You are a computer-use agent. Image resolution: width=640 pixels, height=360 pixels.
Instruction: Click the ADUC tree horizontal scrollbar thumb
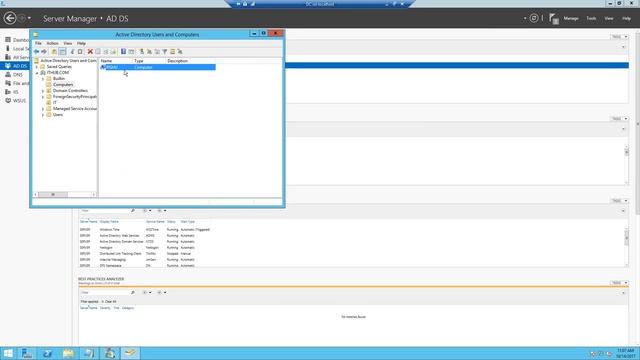(x=53, y=195)
